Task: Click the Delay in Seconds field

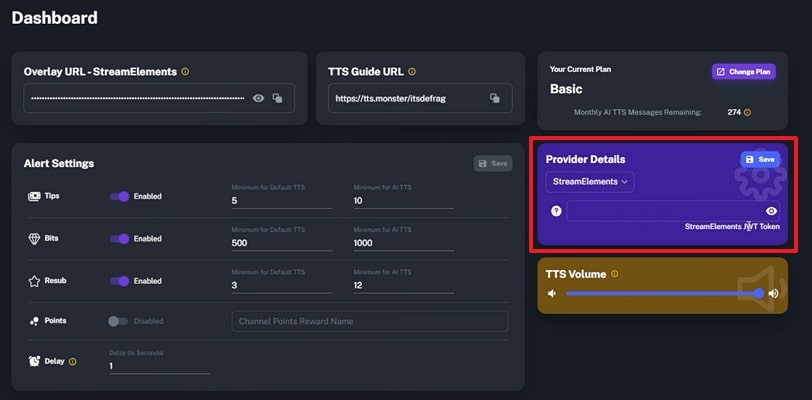Action: 160,366
